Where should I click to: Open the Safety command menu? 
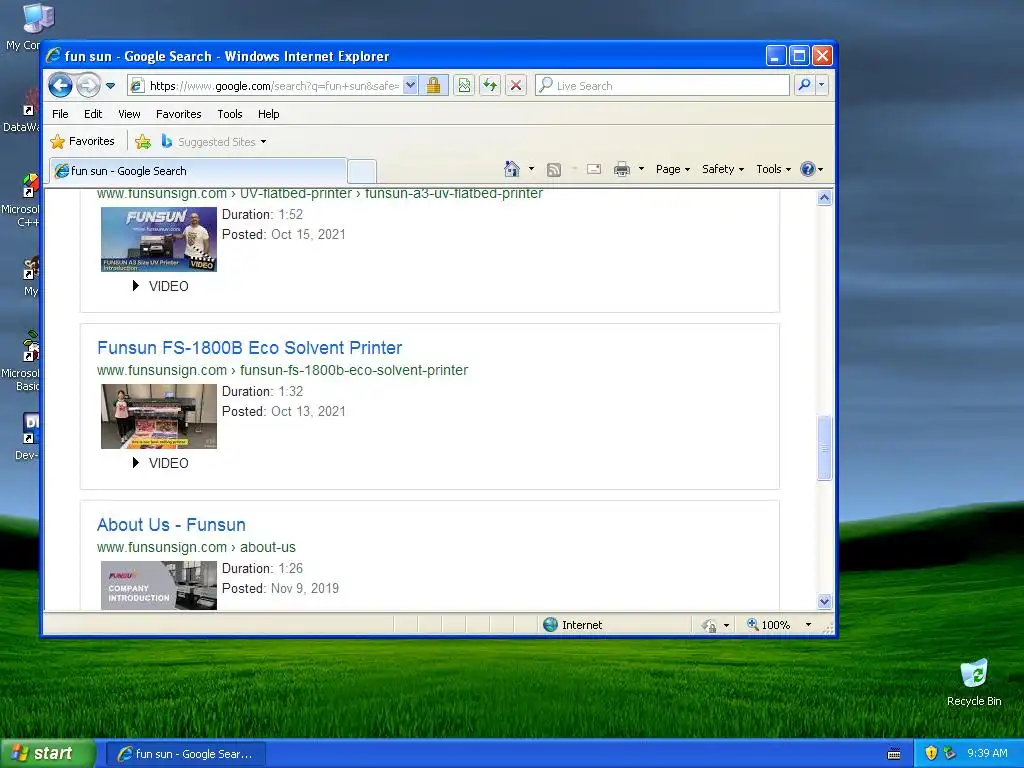(723, 169)
